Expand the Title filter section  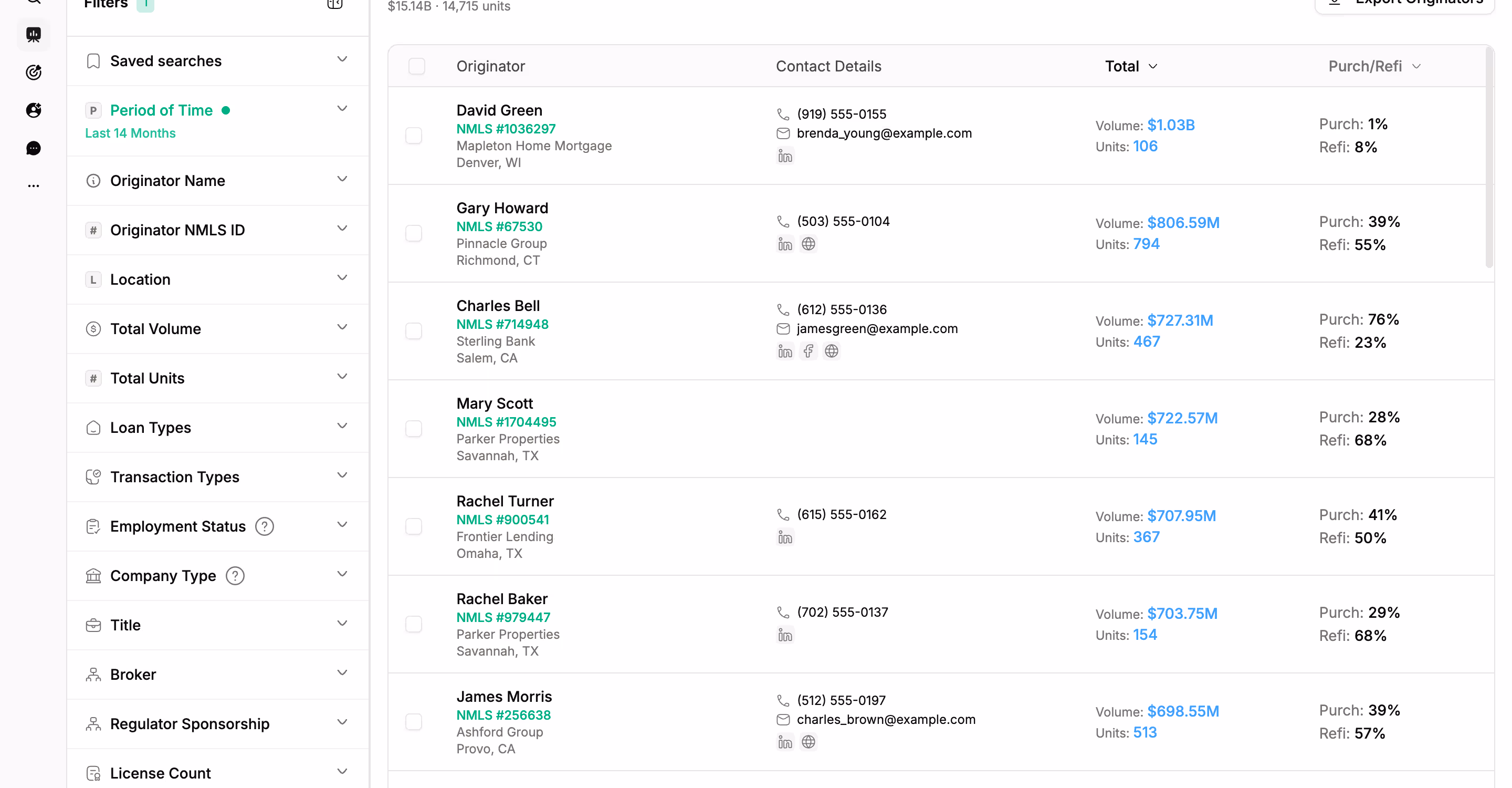pyautogui.click(x=218, y=625)
